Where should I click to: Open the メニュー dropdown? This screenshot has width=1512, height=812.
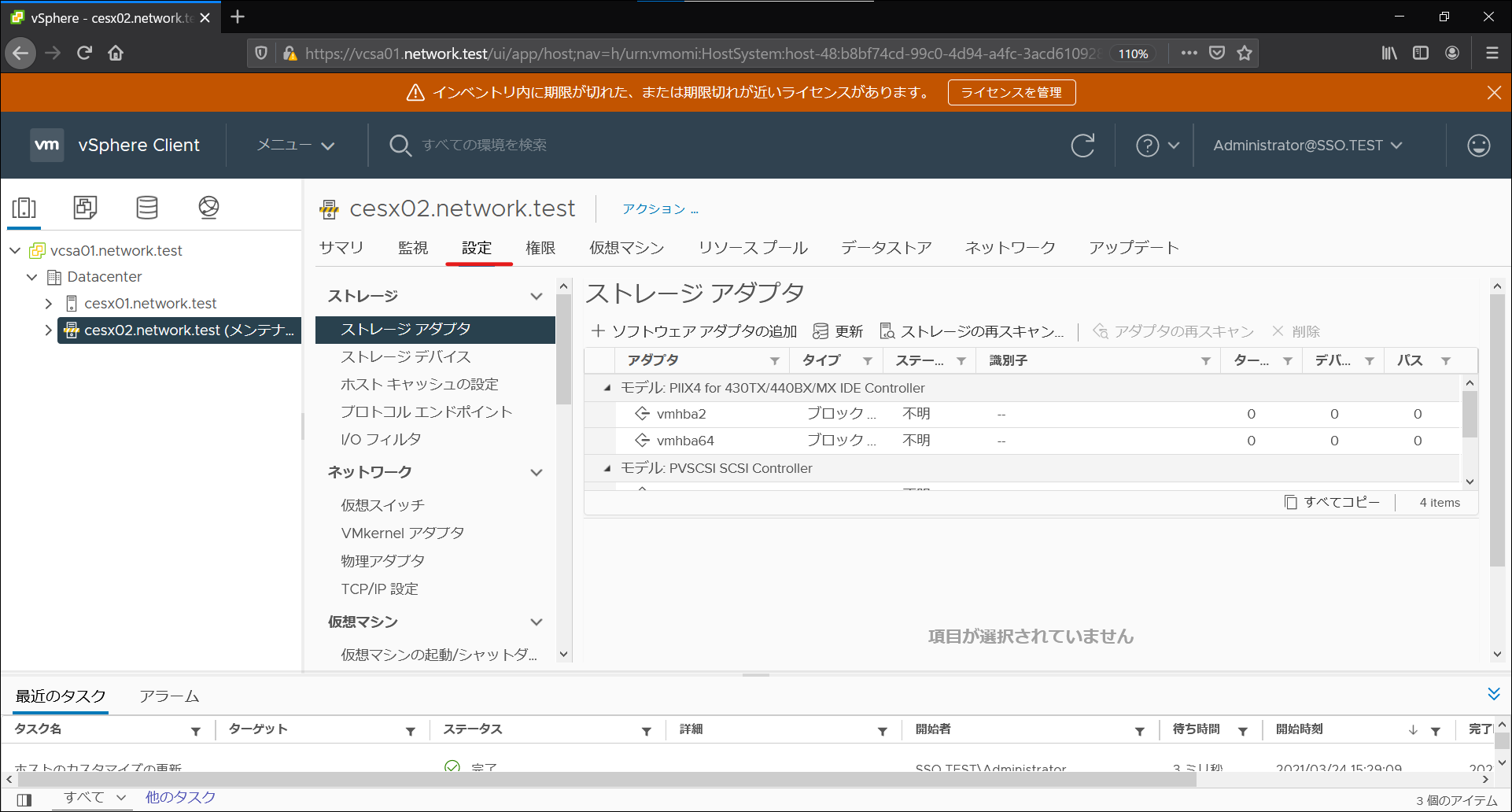pos(296,146)
